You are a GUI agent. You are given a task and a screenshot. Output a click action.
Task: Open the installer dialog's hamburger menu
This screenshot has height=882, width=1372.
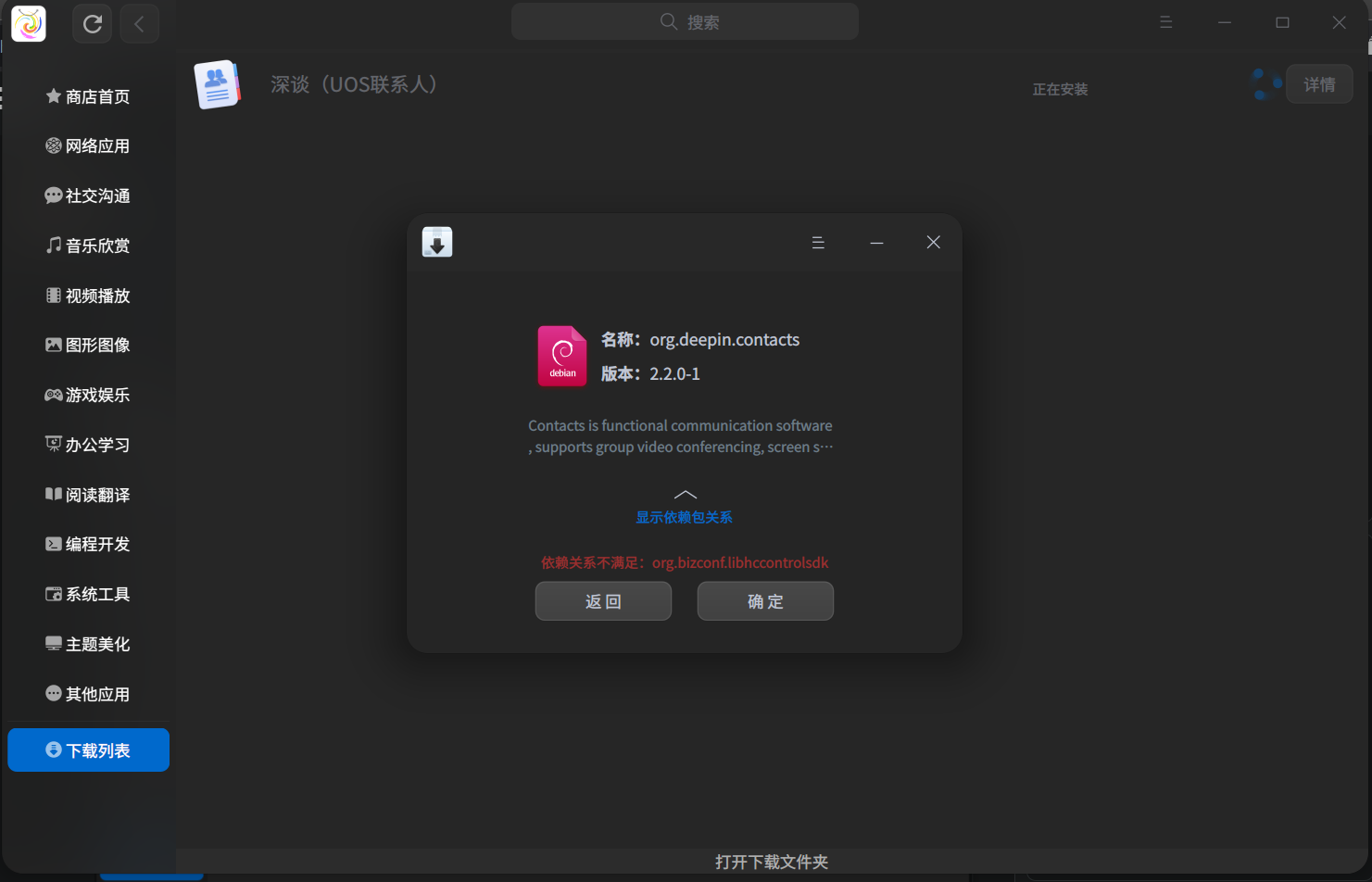[x=818, y=242]
